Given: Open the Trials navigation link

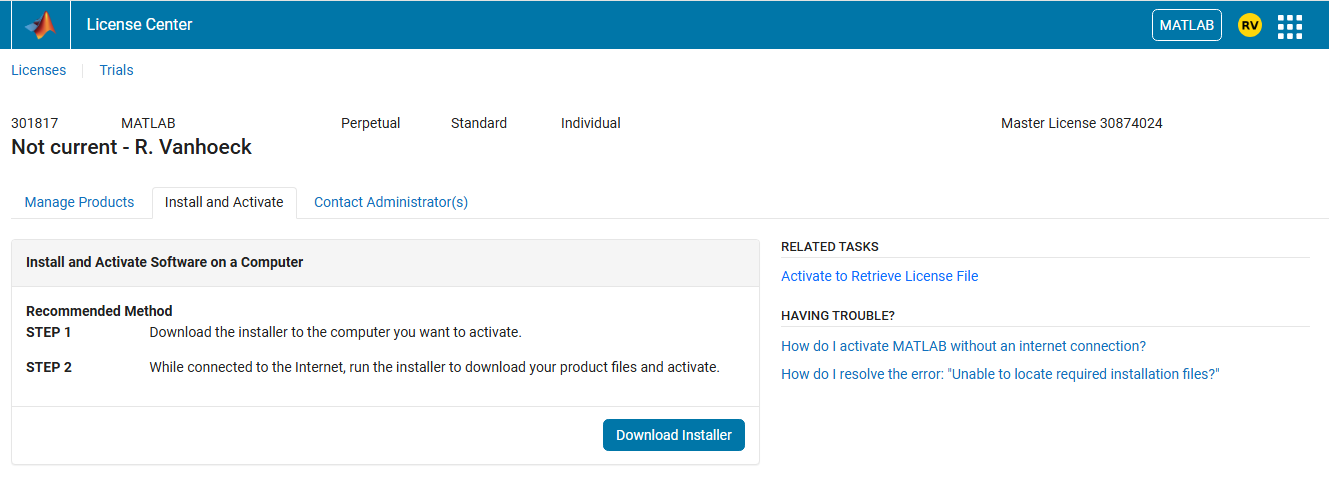Looking at the screenshot, I should click(x=116, y=70).
